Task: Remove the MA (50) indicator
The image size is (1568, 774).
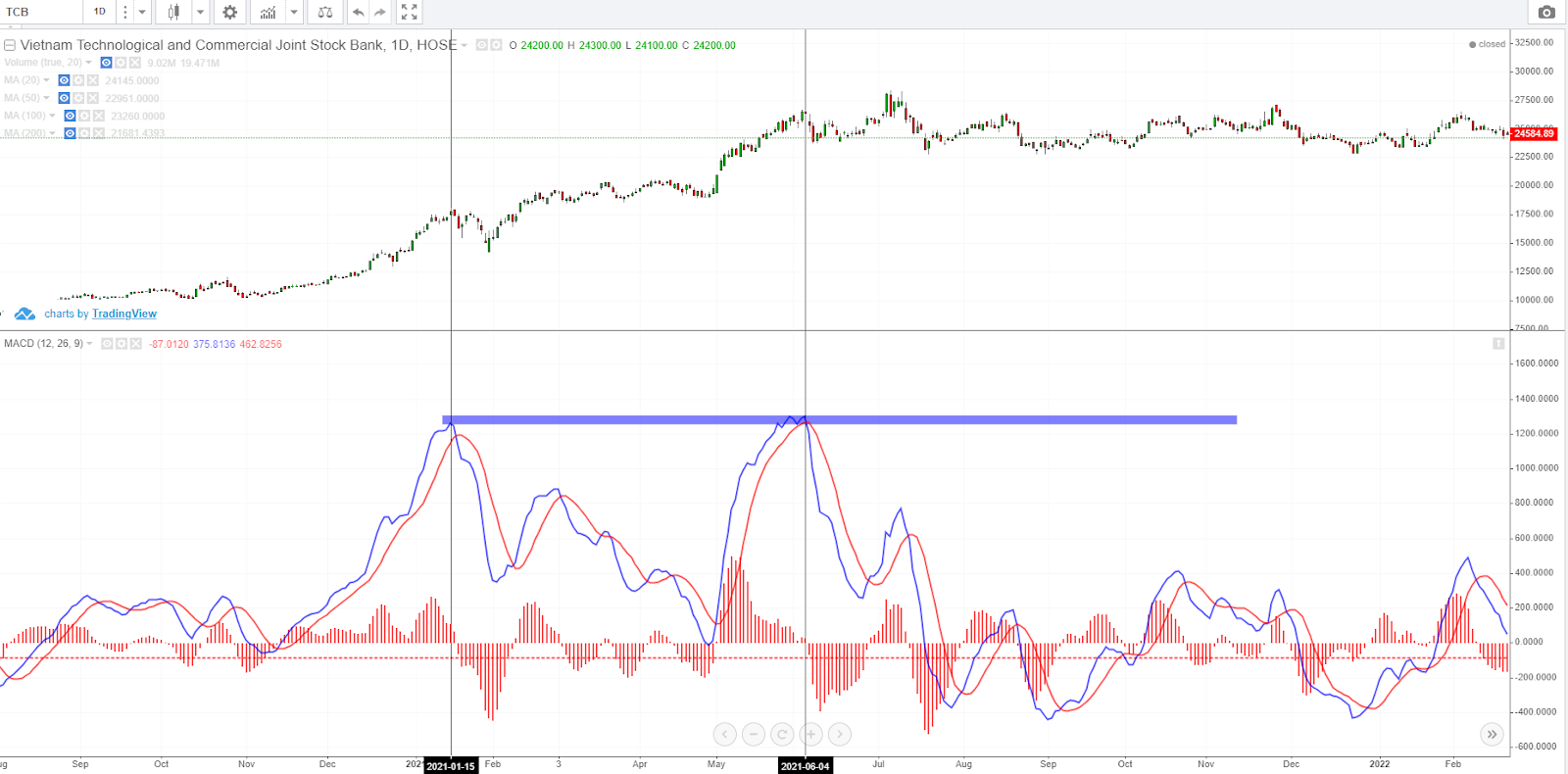Action: [93, 98]
